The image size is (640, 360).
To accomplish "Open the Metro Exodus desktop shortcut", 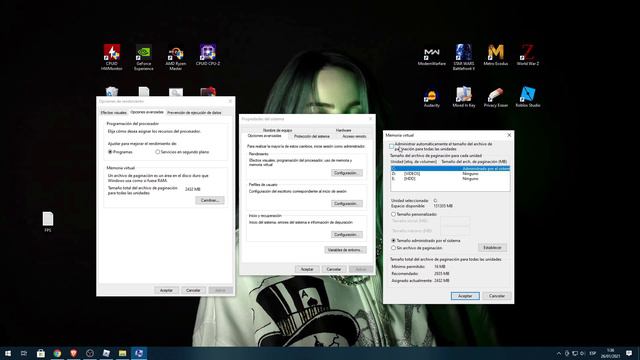I will (x=496, y=55).
